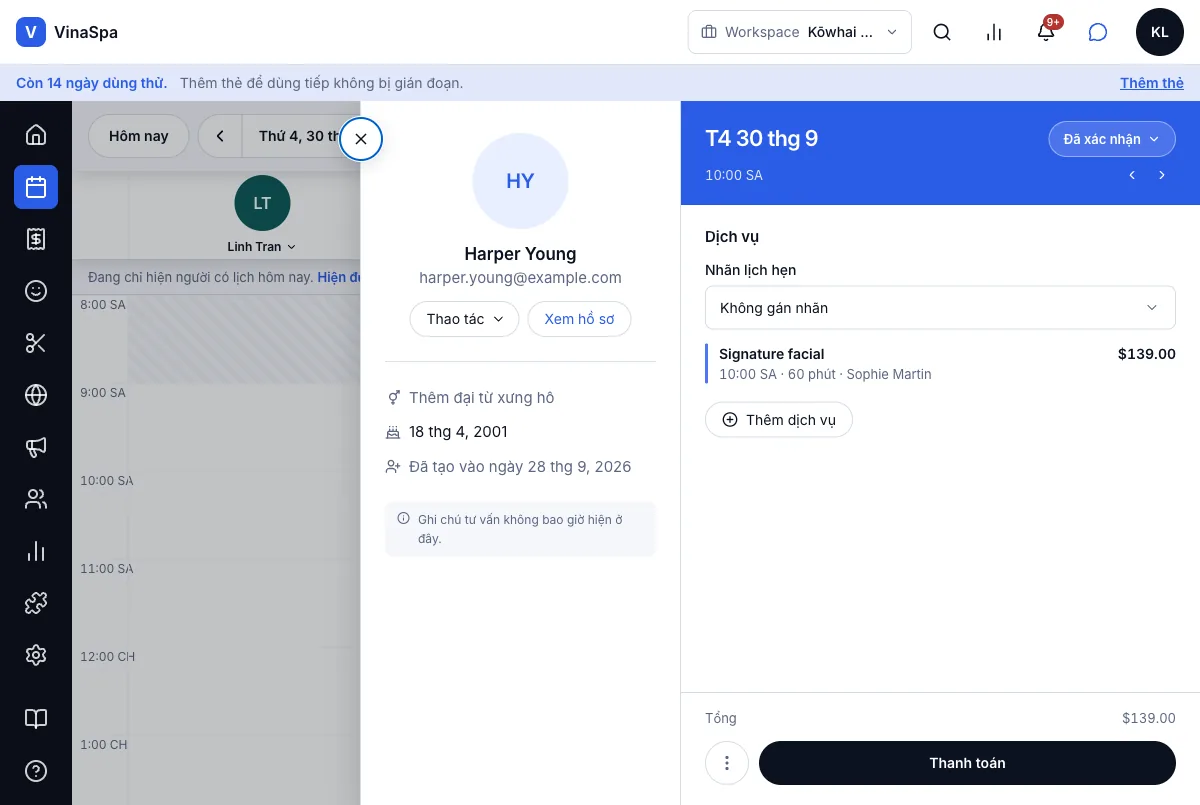Open the notifications bell icon
Viewport: 1200px width, 805px height.
[x=1046, y=32]
